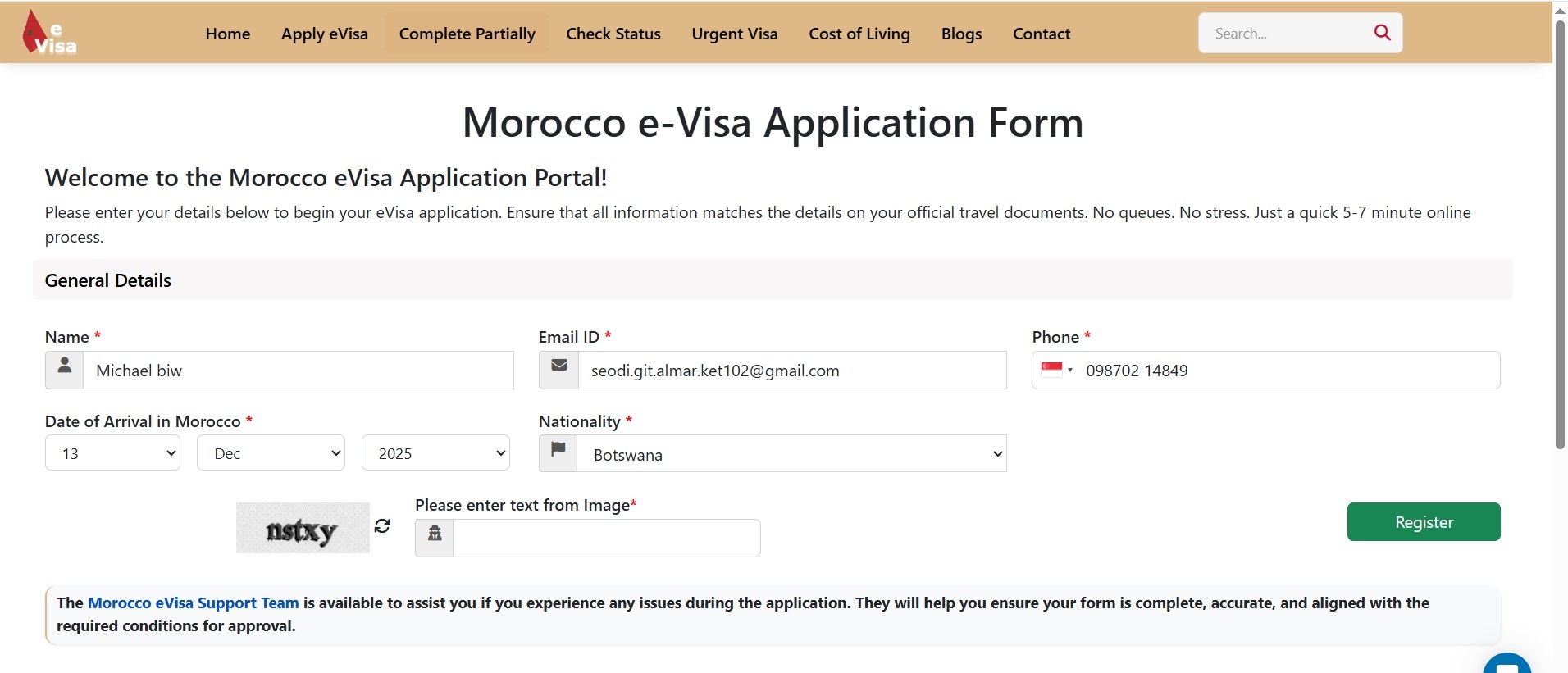Open the phone country flag selector
Image resolution: width=1568 pixels, height=673 pixels.
[1056, 370]
